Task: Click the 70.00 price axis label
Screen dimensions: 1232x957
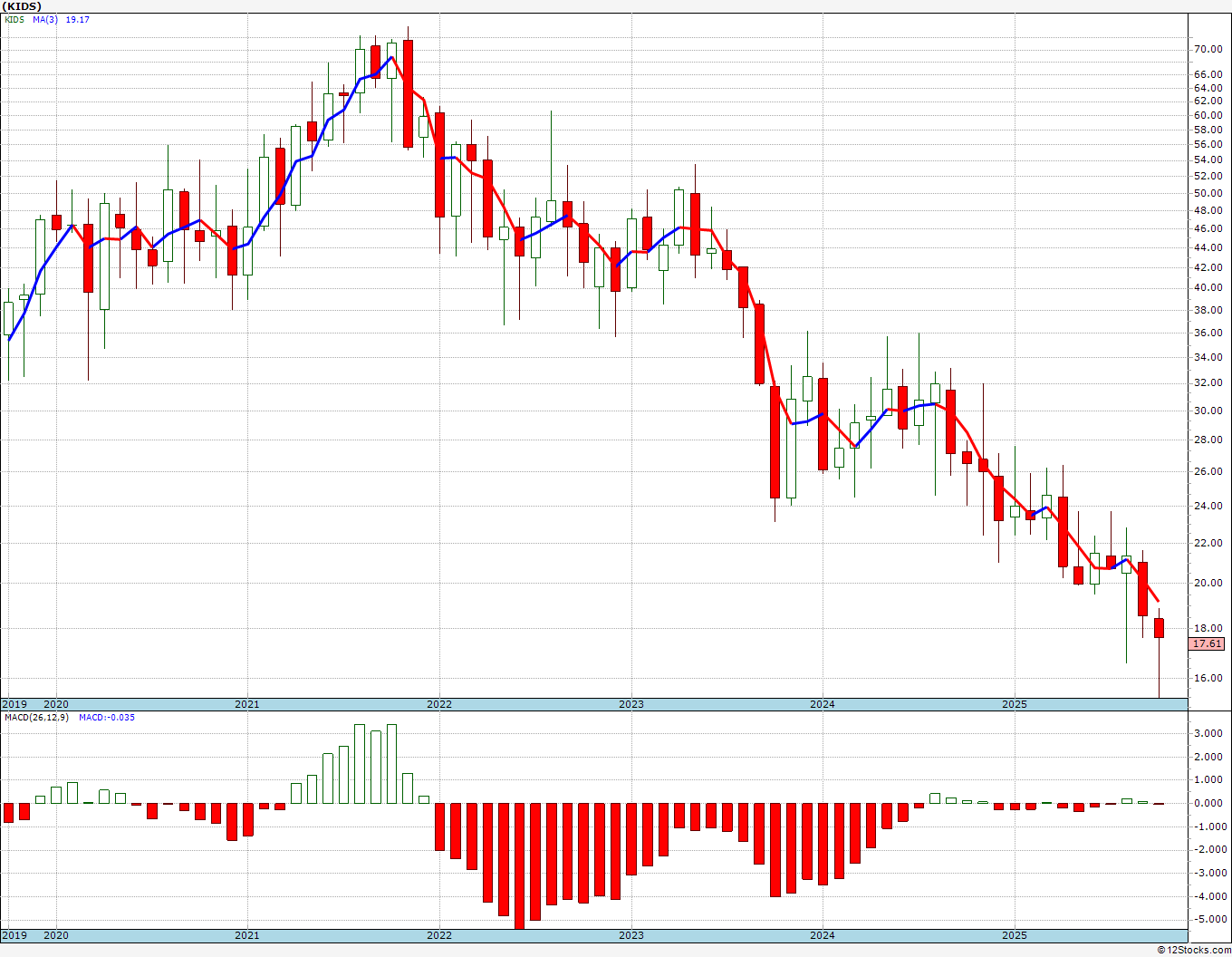Action: tap(1208, 49)
